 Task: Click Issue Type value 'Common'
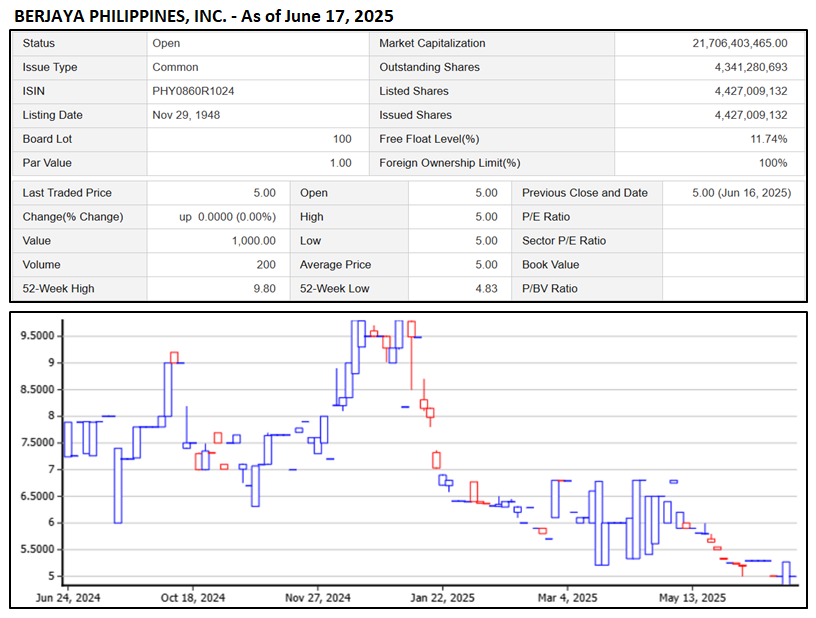tap(175, 67)
